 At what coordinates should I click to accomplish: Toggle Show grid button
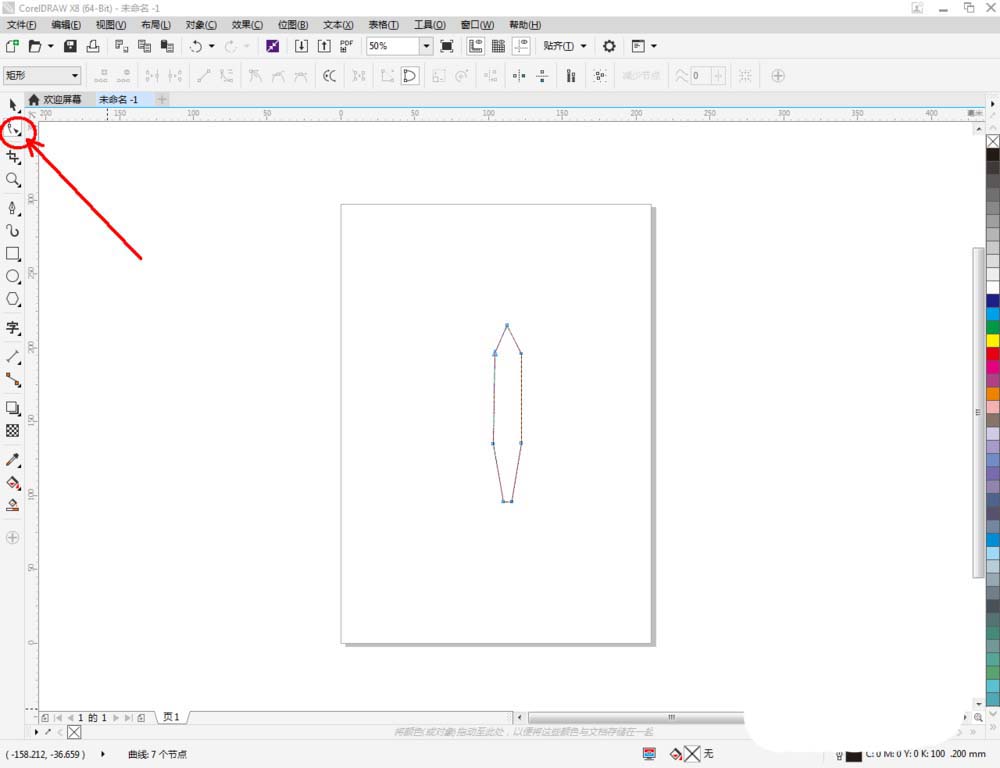coord(498,46)
